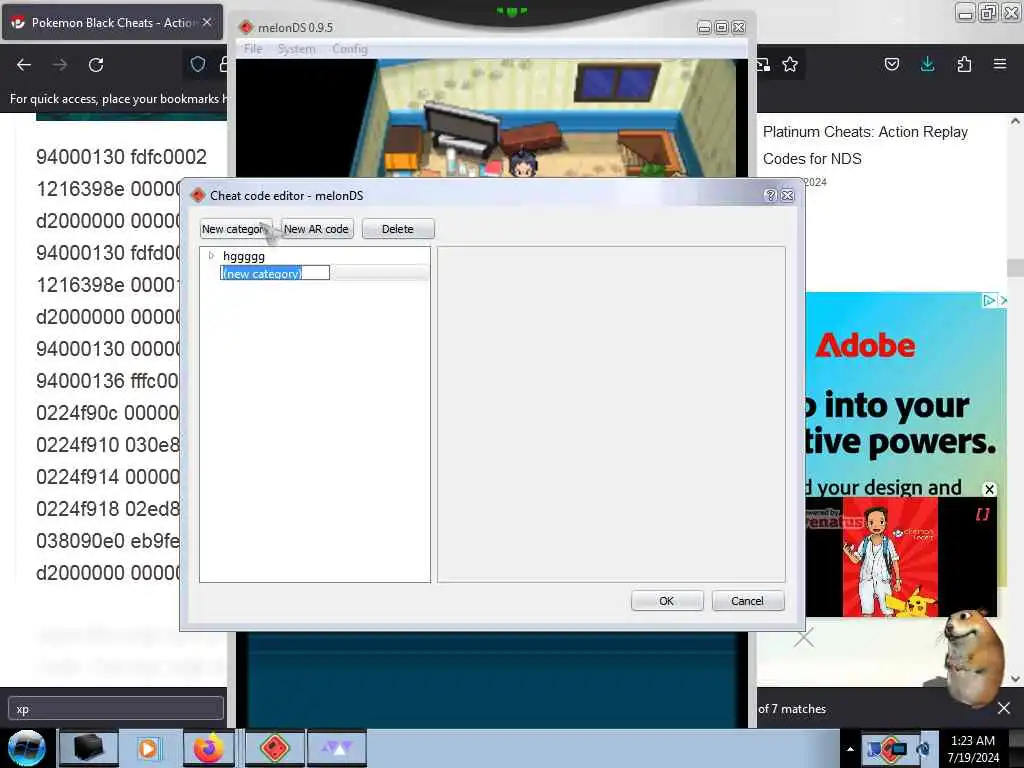Open black folder taskbar icon

pos(88,748)
